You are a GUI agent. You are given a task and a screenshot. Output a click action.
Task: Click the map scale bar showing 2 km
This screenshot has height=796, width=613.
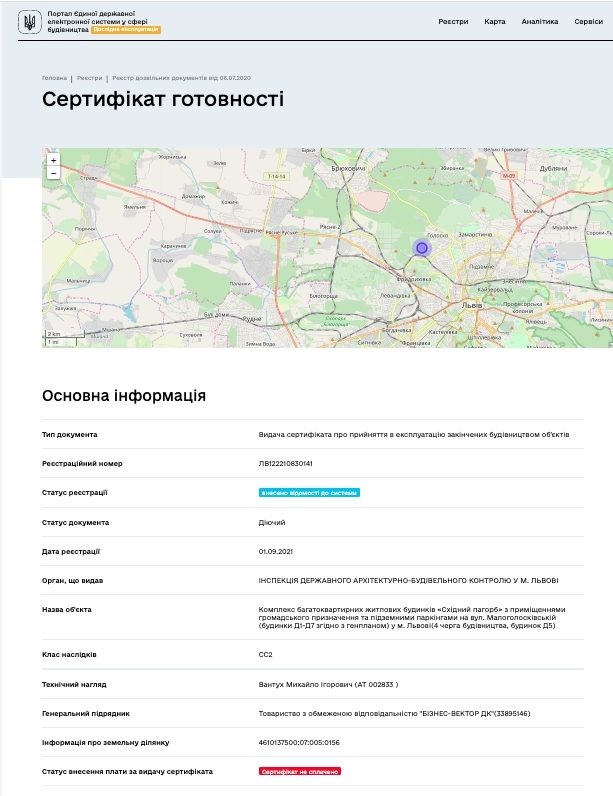tap(65, 334)
